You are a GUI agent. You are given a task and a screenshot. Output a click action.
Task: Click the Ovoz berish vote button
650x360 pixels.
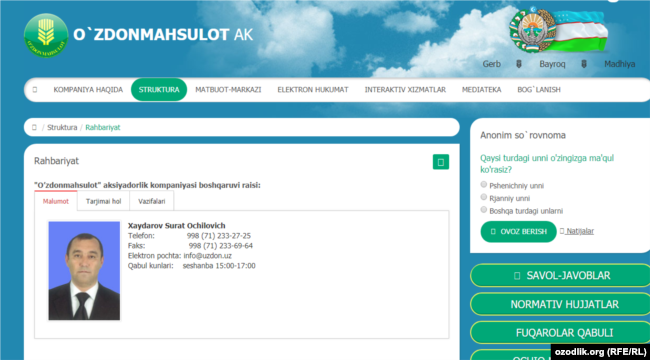pyautogui.click(x=519, y=232)
